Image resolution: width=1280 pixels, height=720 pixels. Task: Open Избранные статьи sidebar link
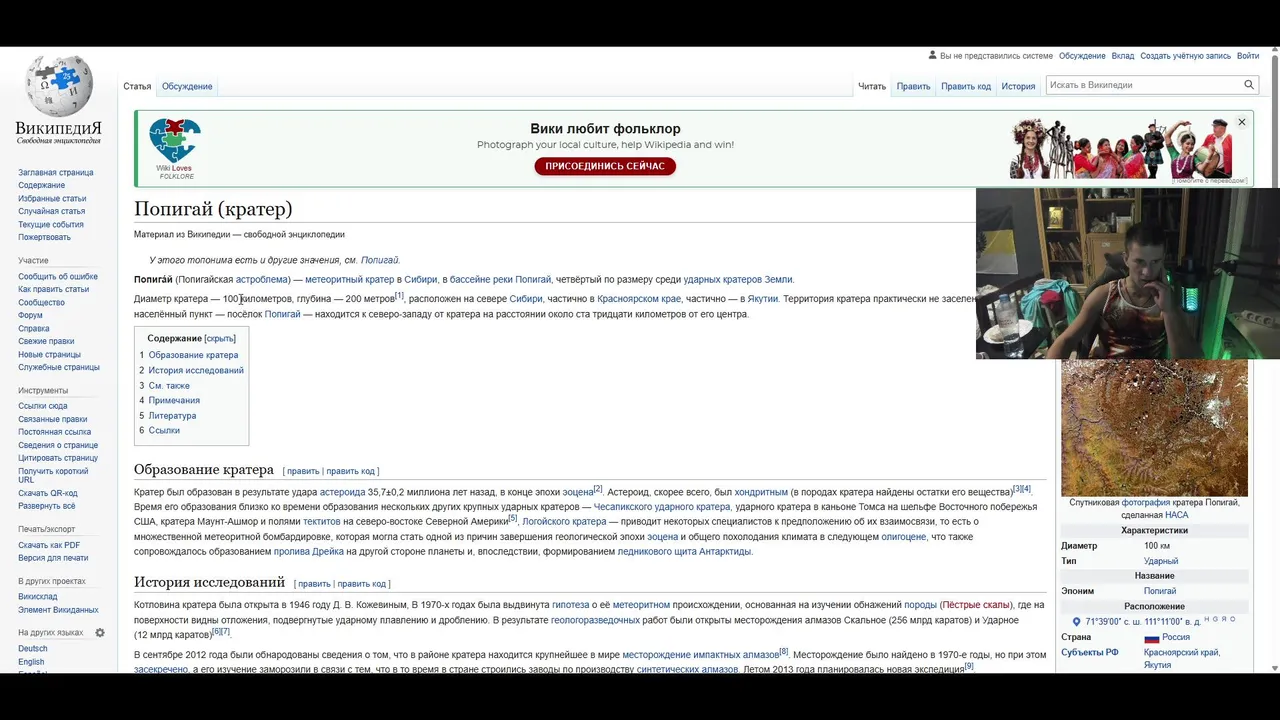pyautogui.click(x=52, y=198)
